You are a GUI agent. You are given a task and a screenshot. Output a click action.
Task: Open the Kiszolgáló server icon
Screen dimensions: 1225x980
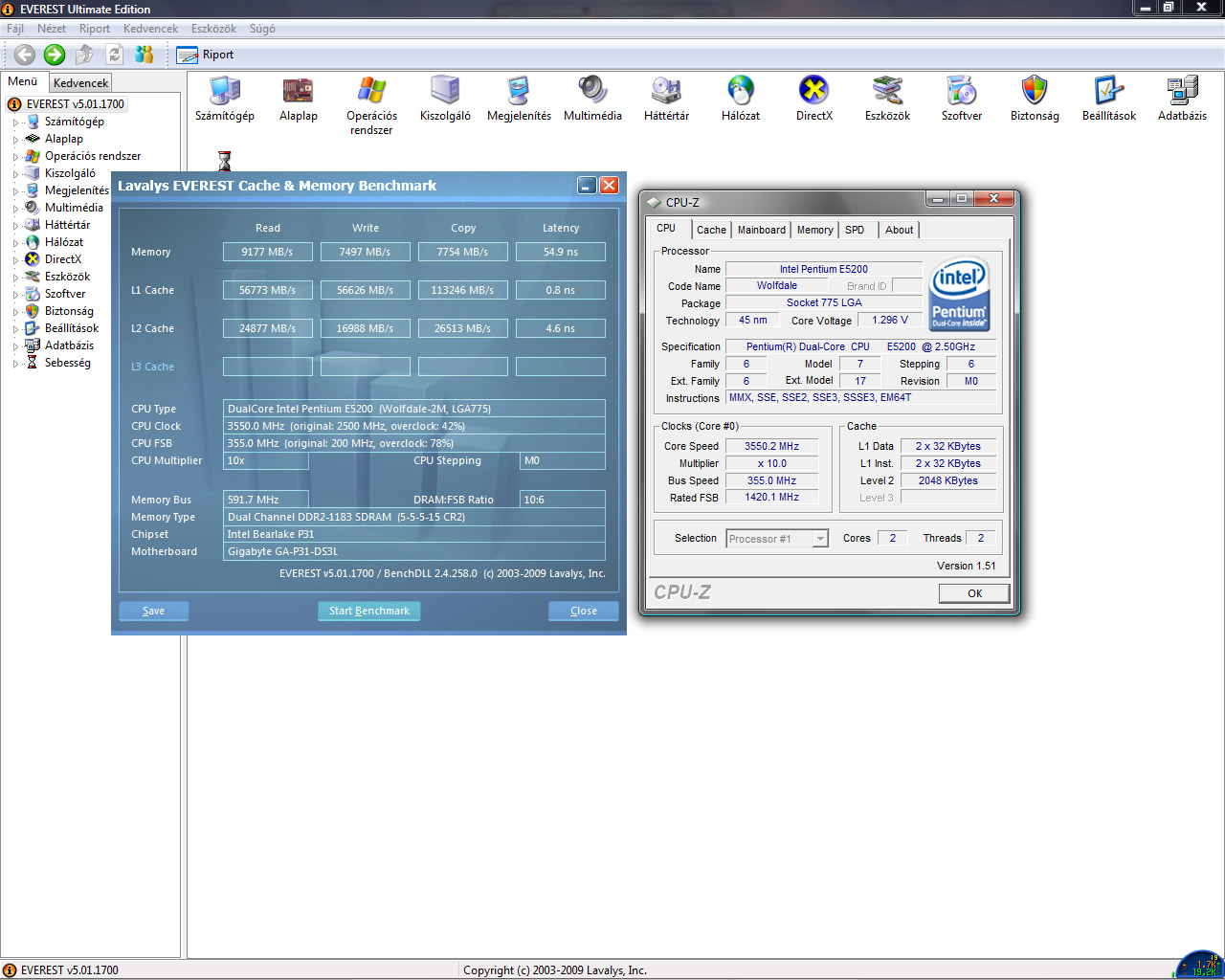(x=445, y=100)
